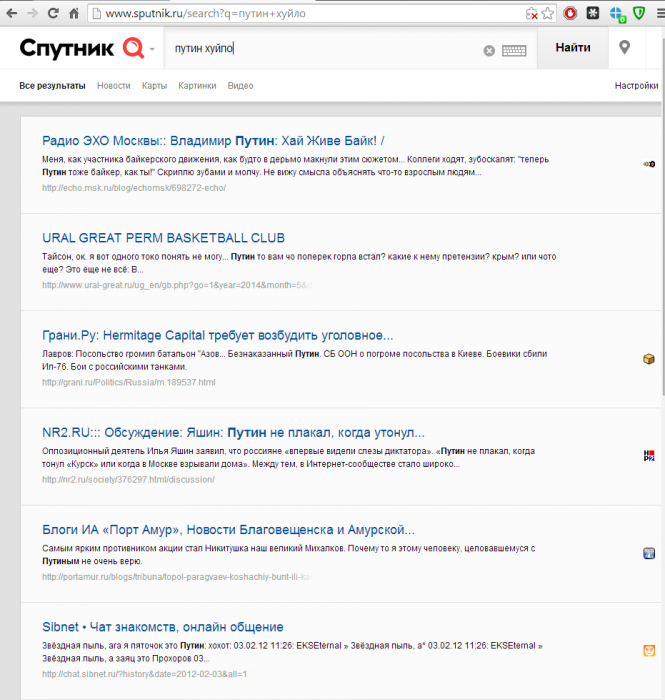This screenshot has height=700, width=665.
Task: Click the page icon in address bar
Action: click(x=96, y=13)
